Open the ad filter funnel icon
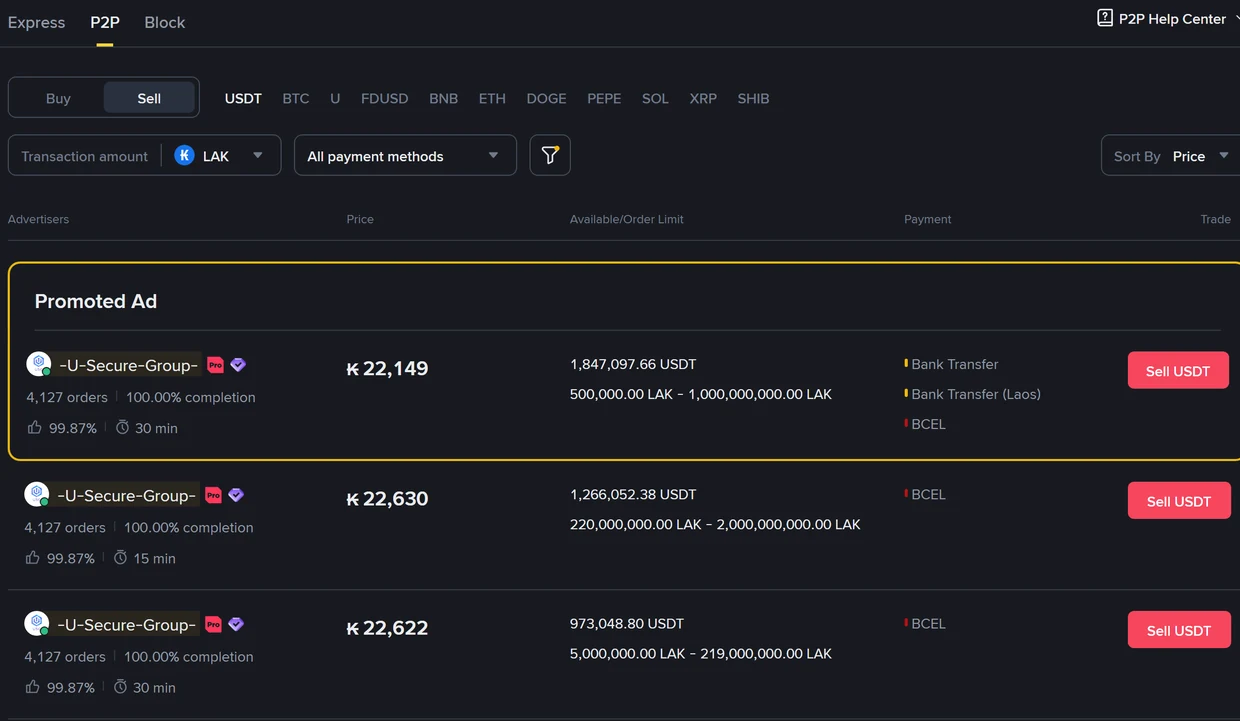 click(x=550, y=155)
